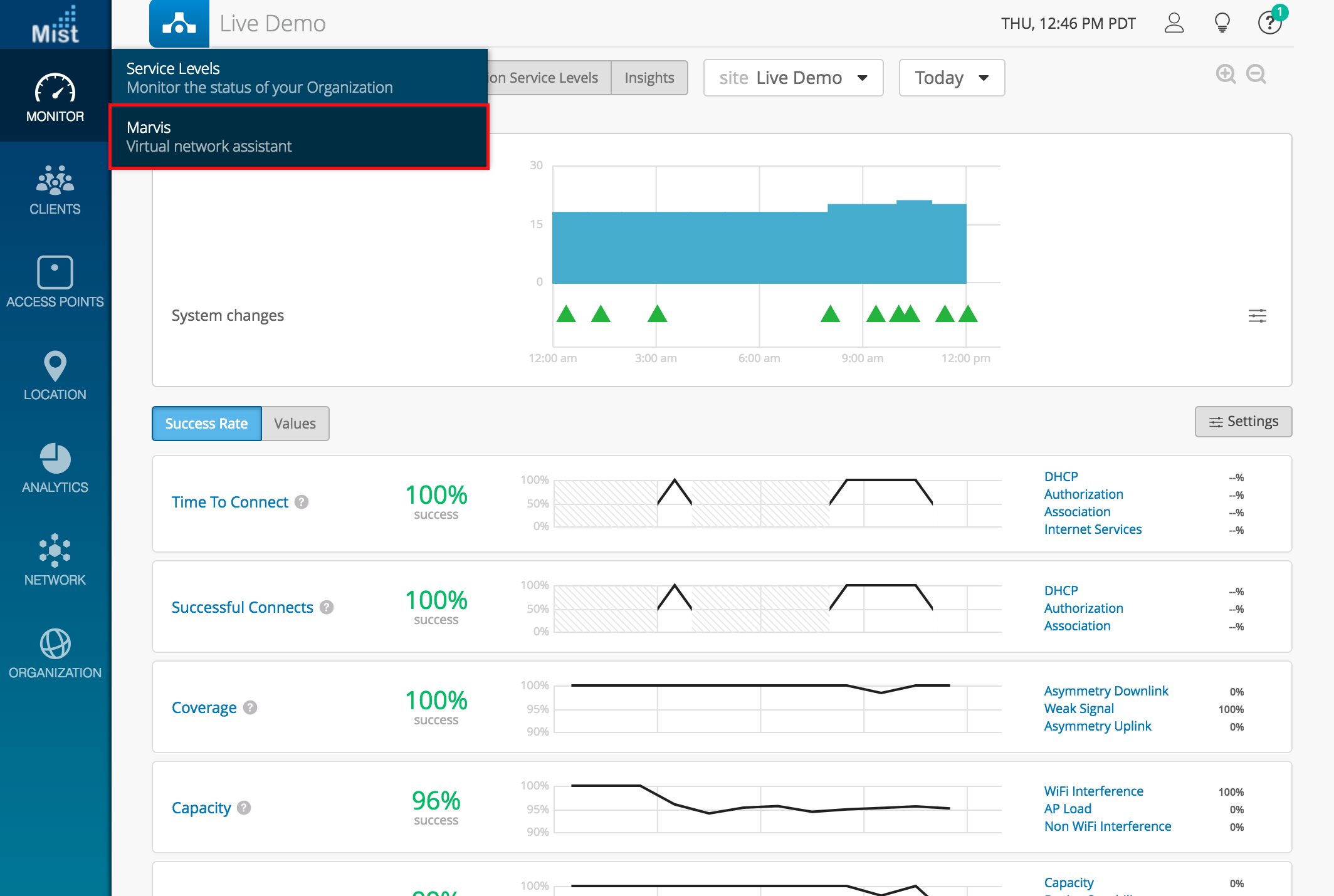Select Marvis virtual network assistant menu item

(x=299, y=137)
